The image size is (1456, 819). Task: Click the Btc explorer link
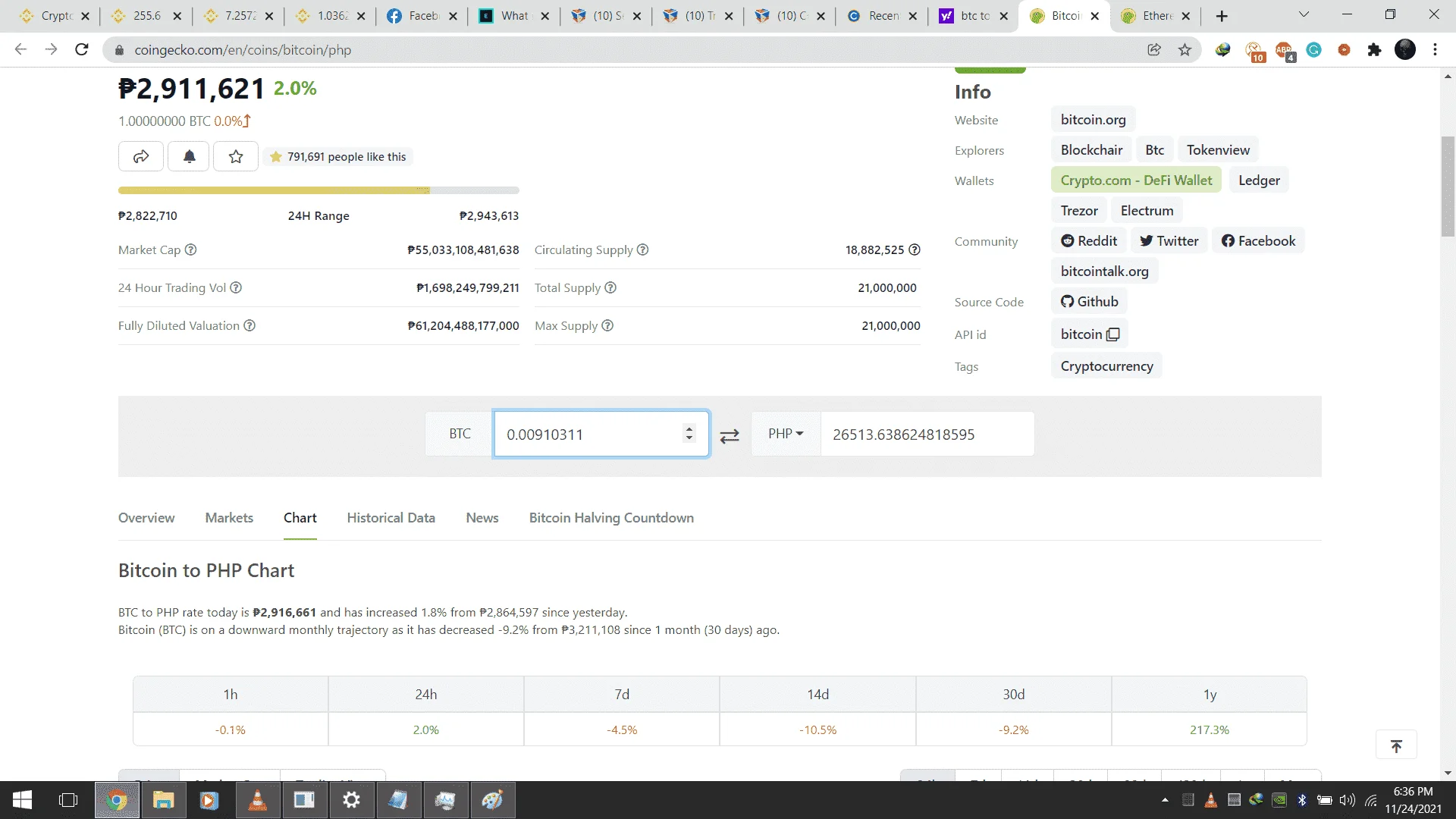(1154, 150)
